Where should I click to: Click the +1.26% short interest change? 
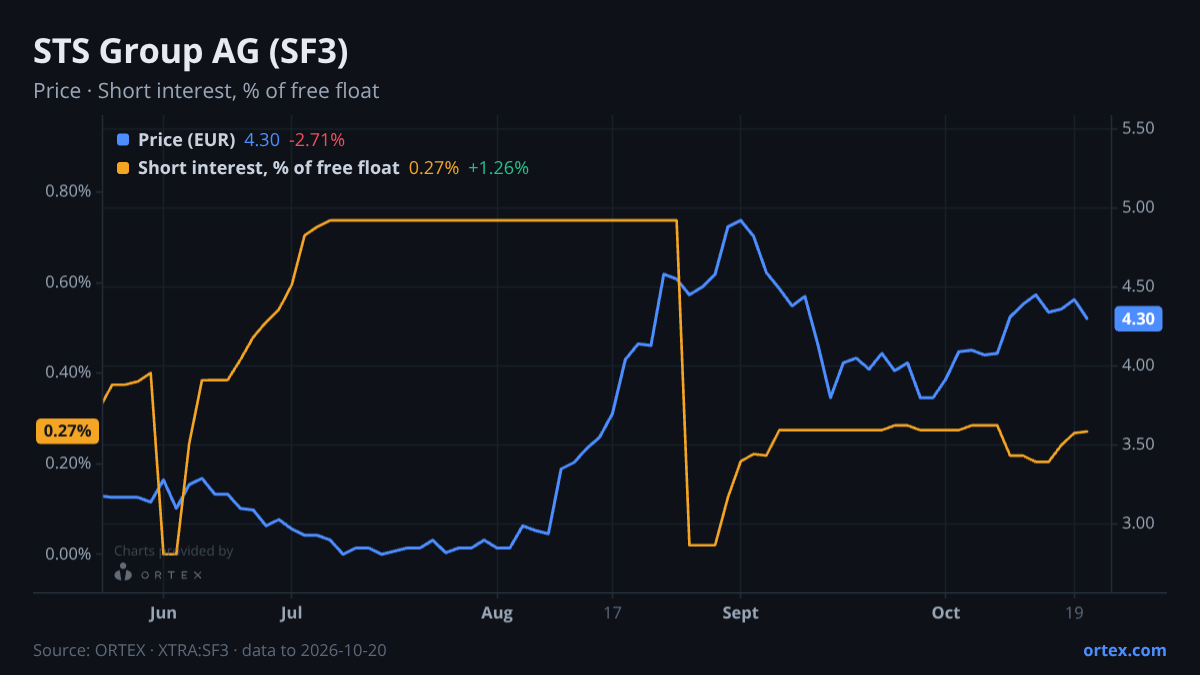coord(498,168)
